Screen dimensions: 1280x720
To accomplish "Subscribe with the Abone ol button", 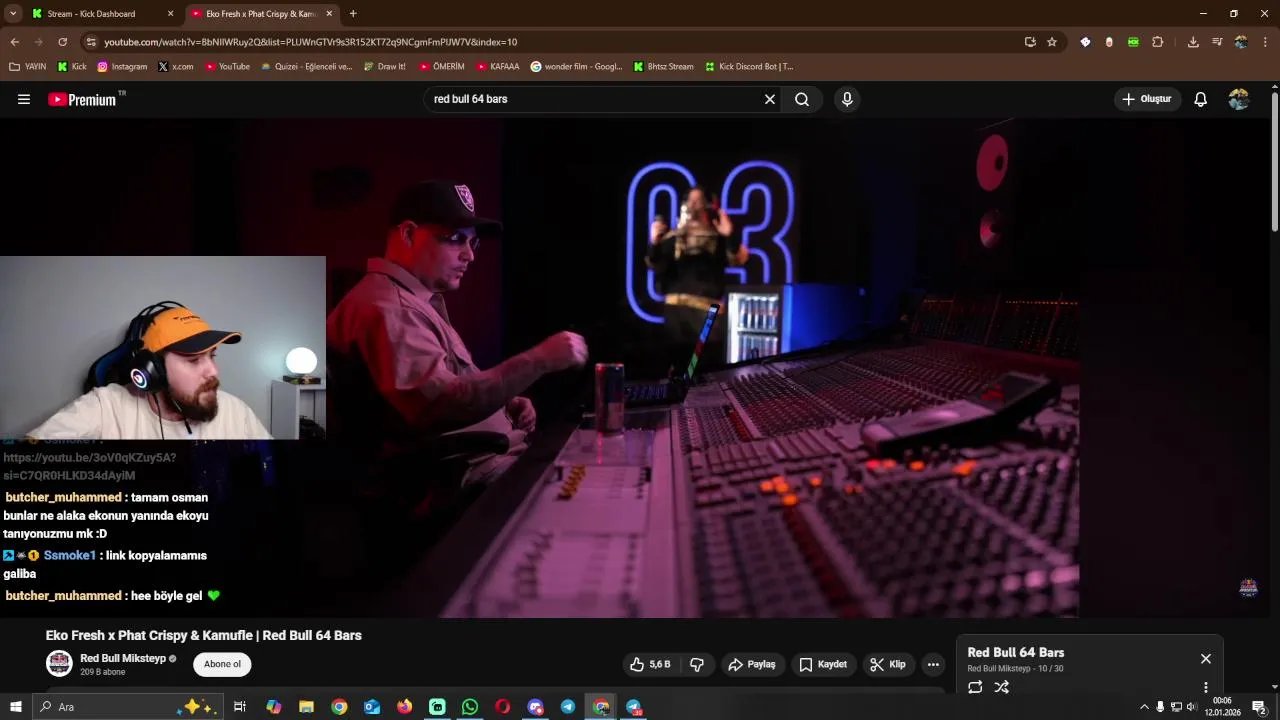I will coord(222,664).
